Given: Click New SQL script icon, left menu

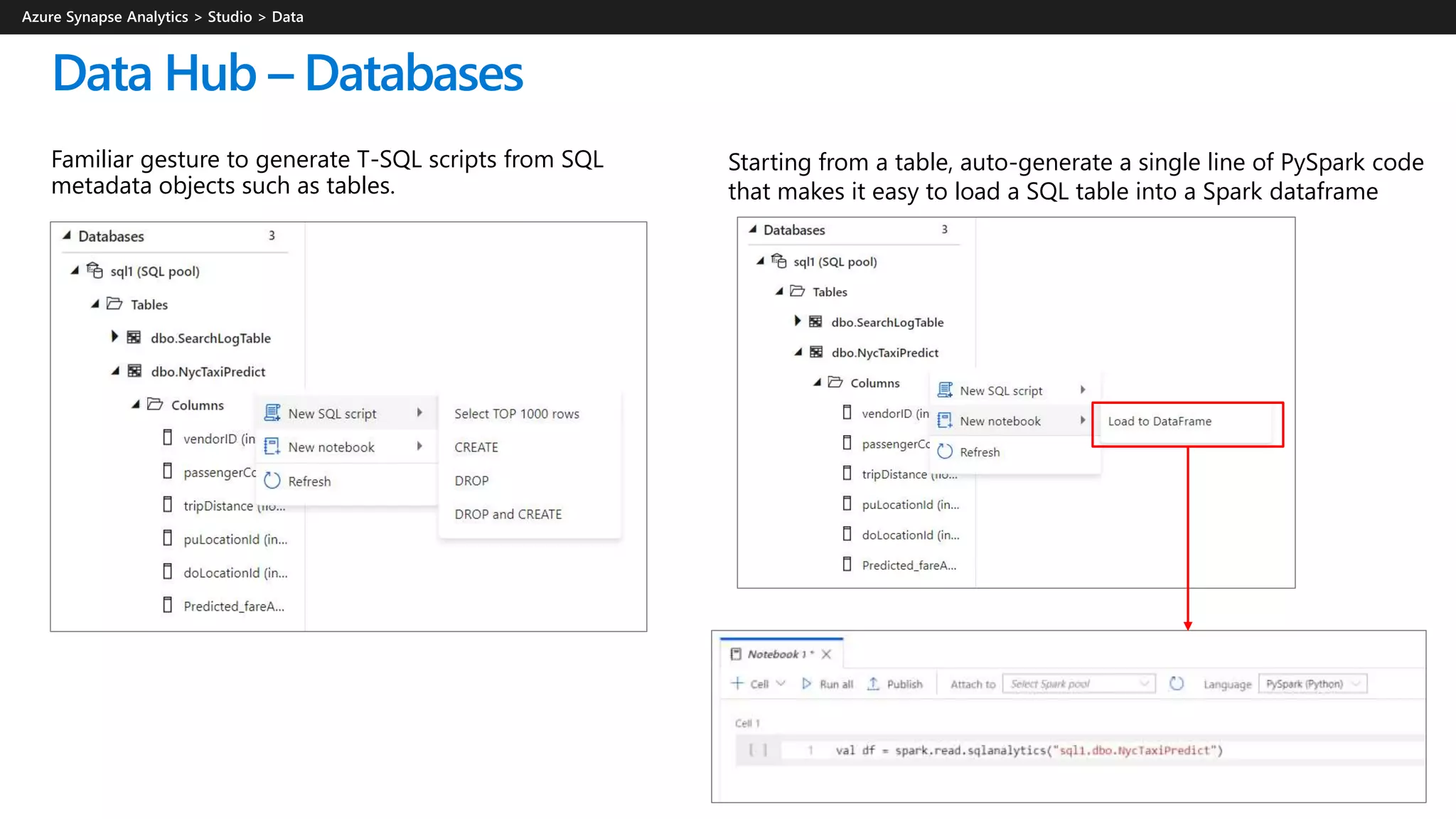Looking at the screenshot, I should (272, 412).
